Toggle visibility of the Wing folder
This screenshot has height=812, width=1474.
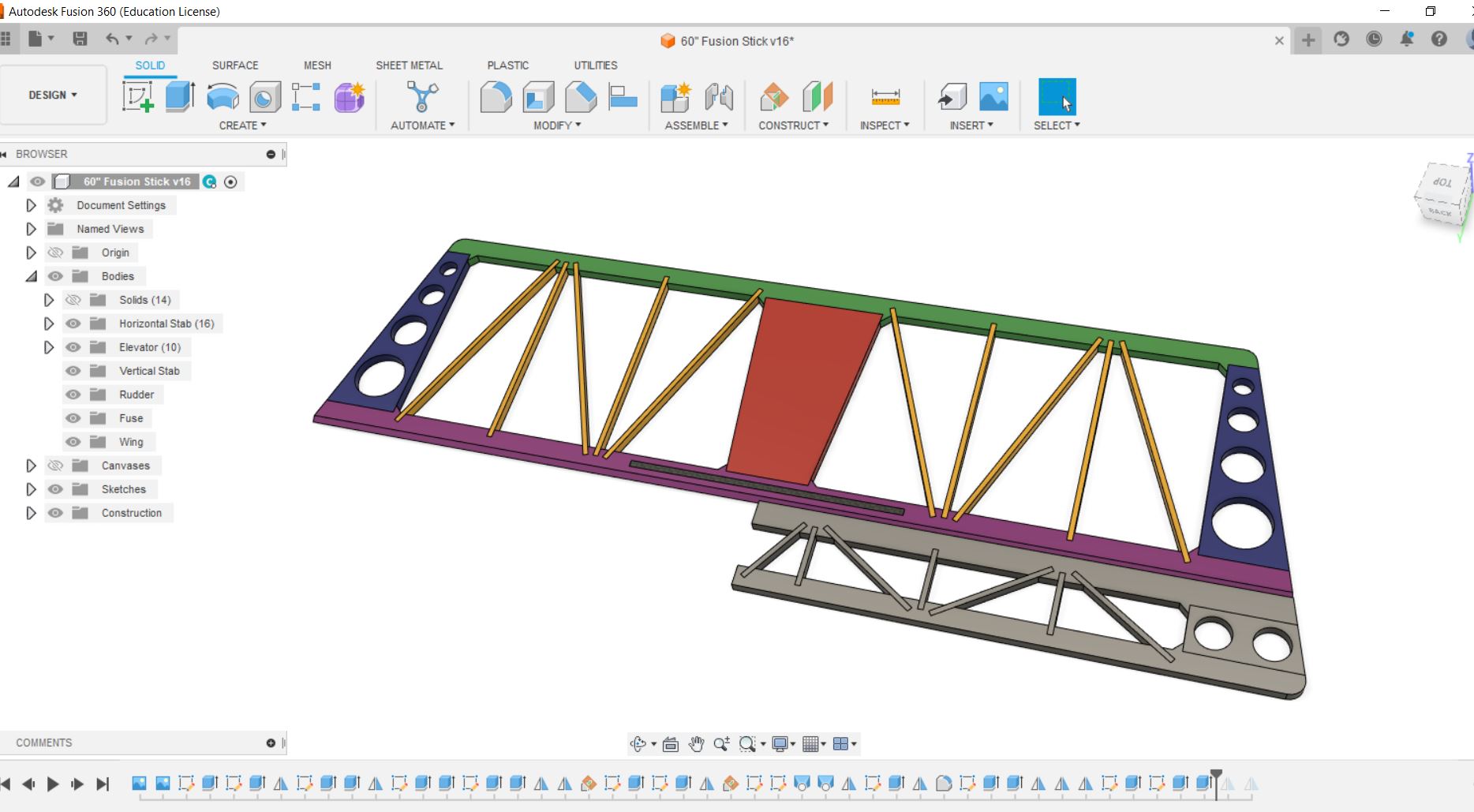click(73, 442)
